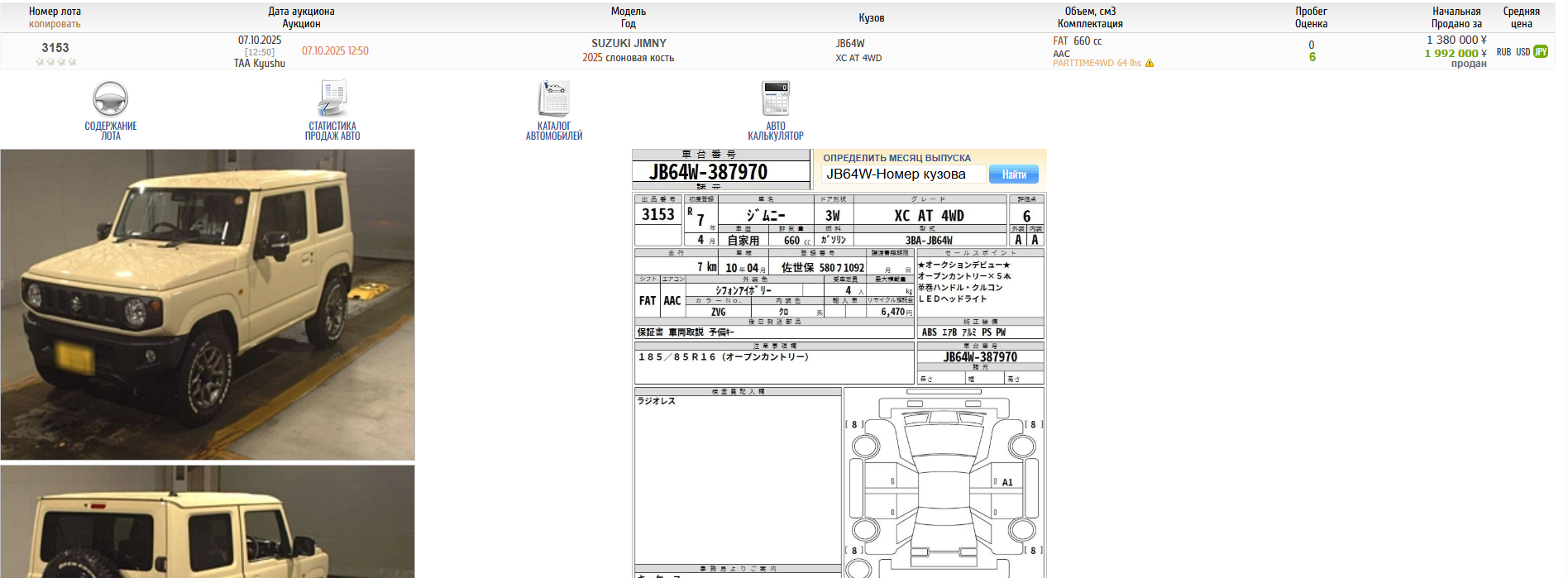The width and height of the screenshot is (1568, 578).
Task: Click the TAA Kyushu auction name
Action: click(259, 64)
